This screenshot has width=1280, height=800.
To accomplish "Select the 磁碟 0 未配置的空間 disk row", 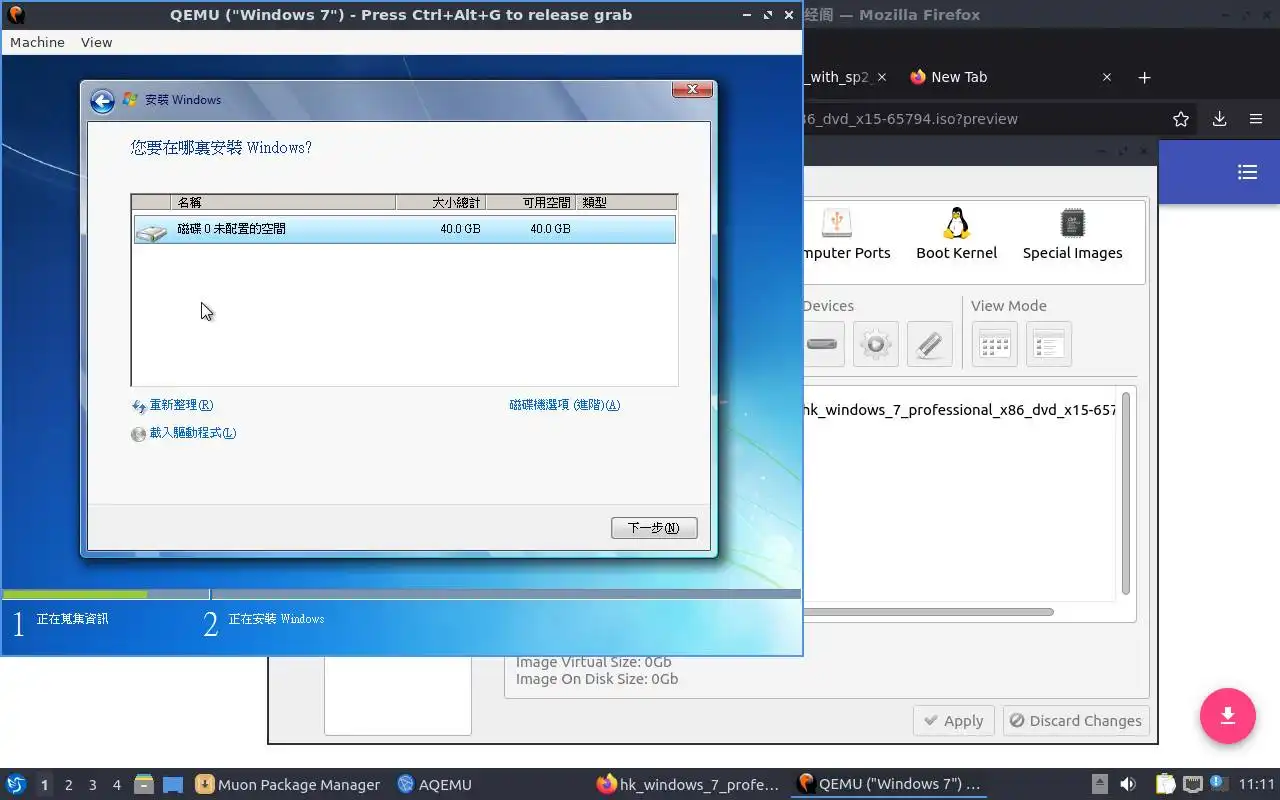I will click(405, 229).
